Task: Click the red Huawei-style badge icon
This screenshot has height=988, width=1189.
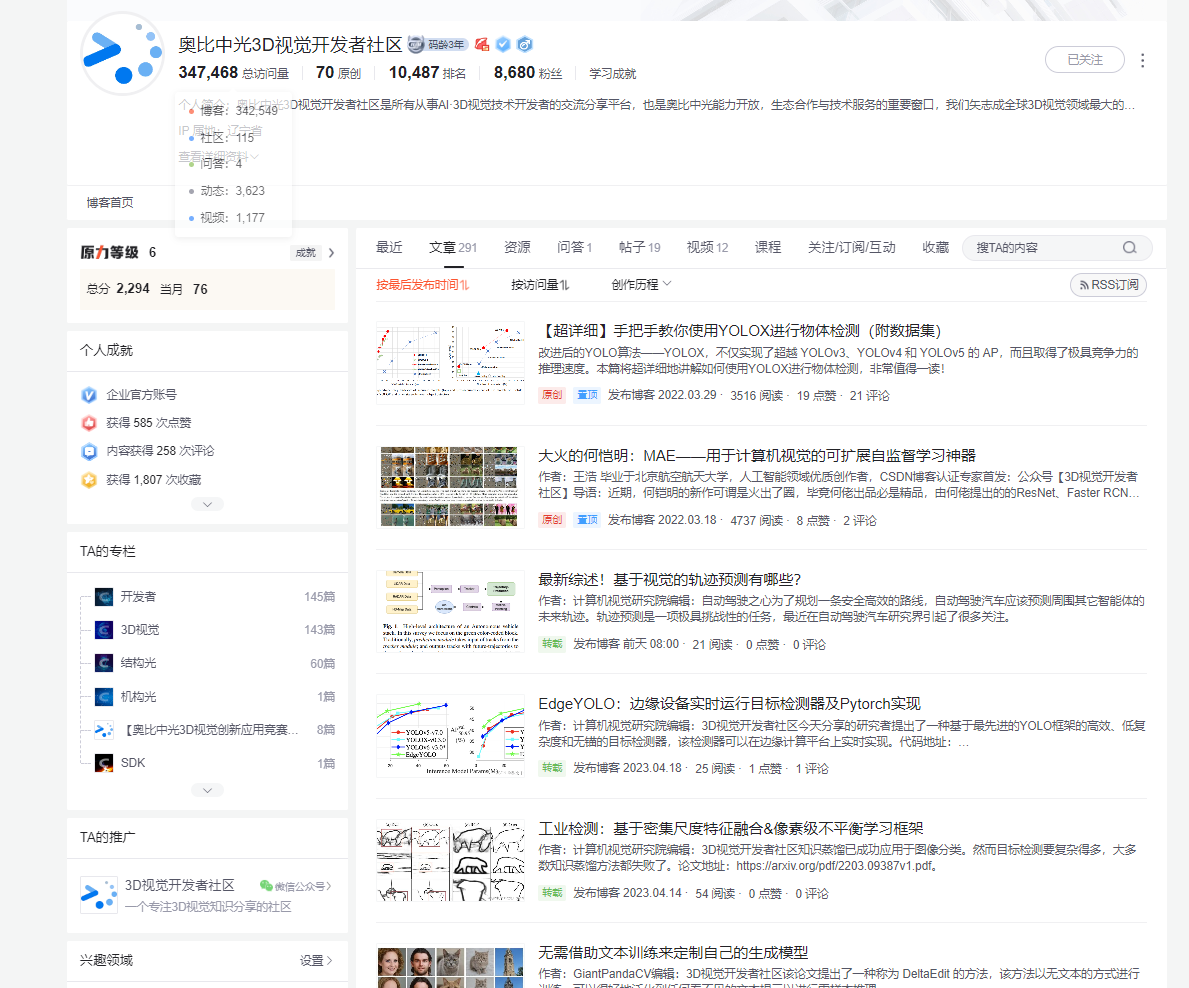Action: click(x=482, y=45)
